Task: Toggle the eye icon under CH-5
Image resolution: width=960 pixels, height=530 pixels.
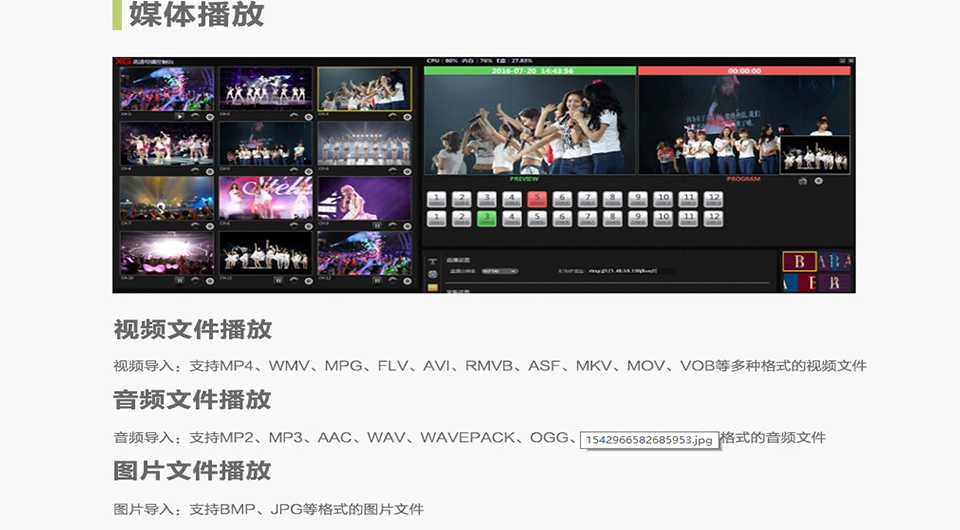Action: 309,171
